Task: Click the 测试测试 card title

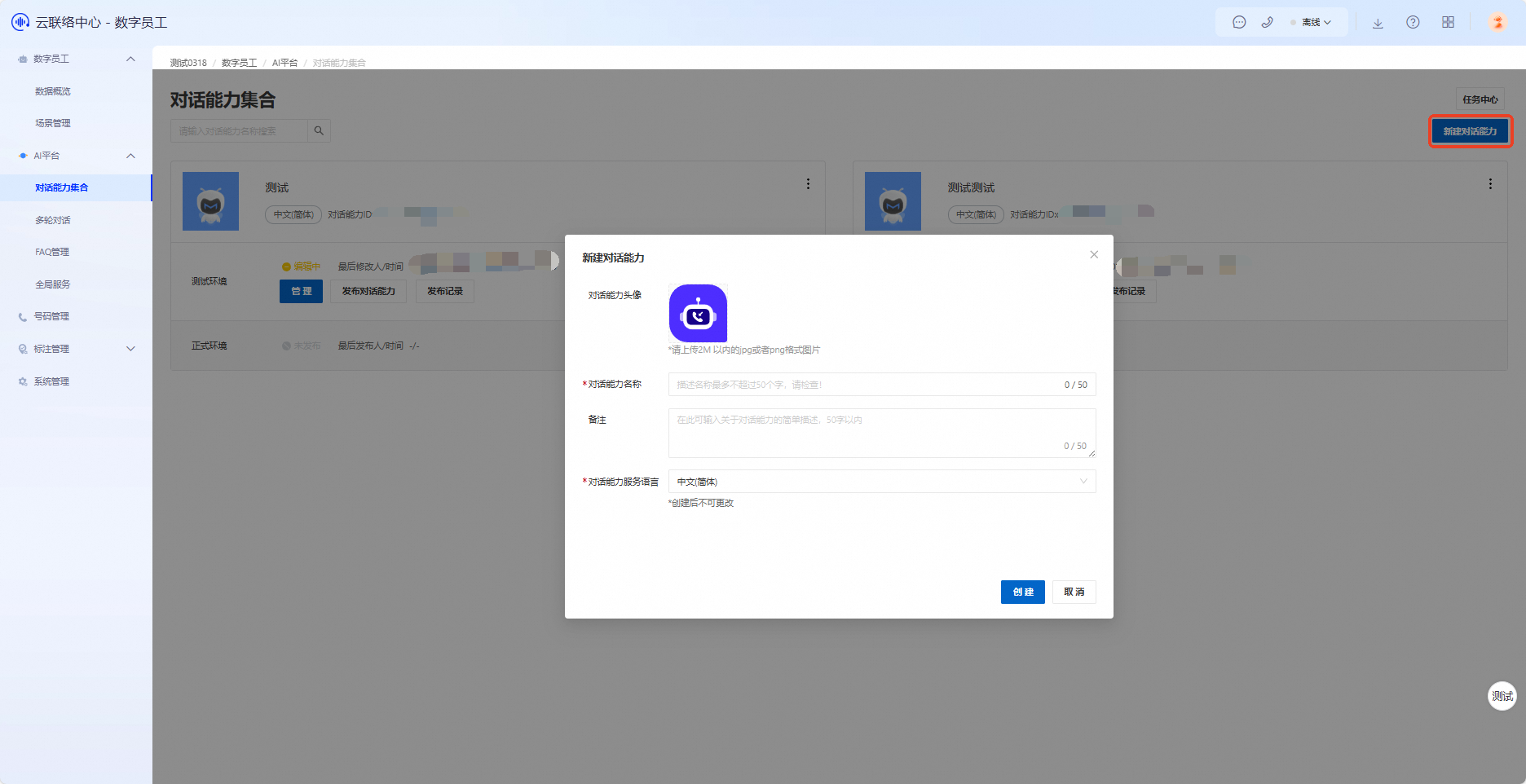Action: [971, 187]
